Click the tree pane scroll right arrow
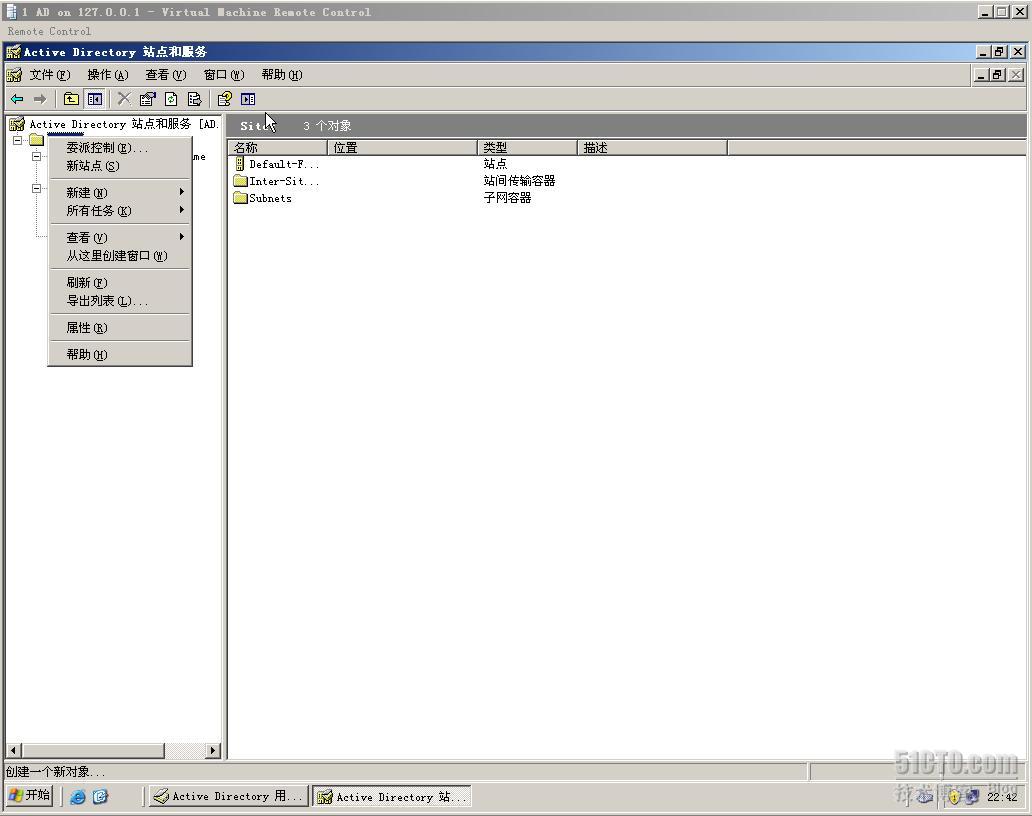This screenshot has width=1032, height=816. [213, 750]
